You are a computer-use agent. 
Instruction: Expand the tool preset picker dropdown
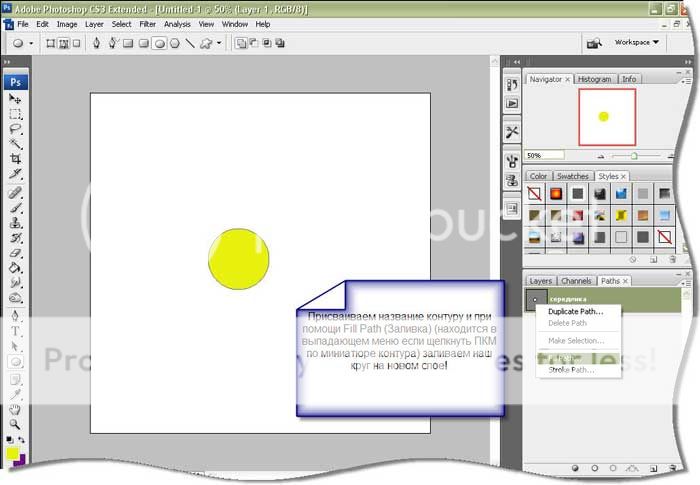coord(32,44)
